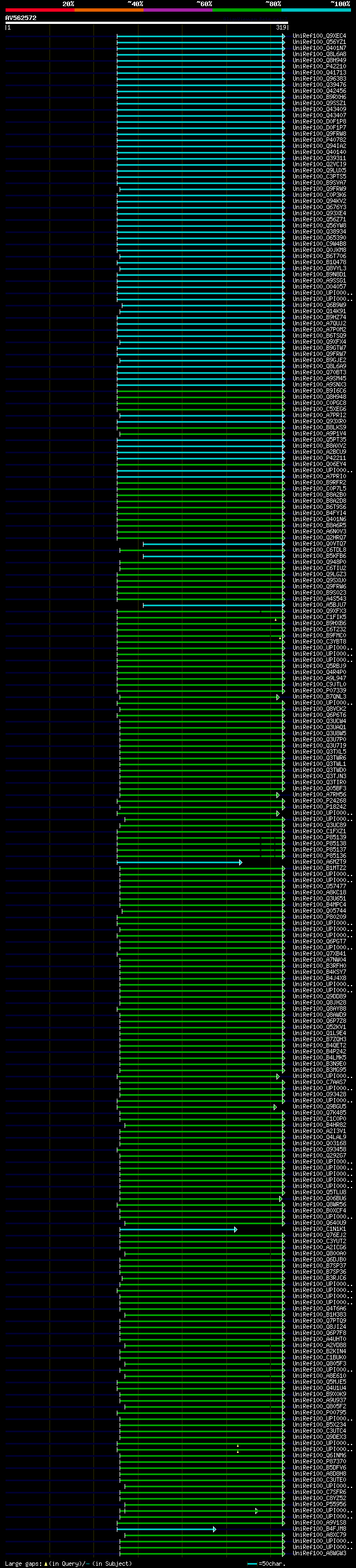Screen dimensions: 356x1568
Task: Select hit label UniRef100_B6T706
Action: pos(319,256)
